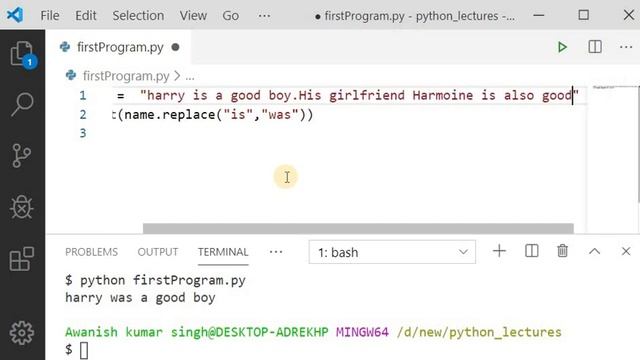
Task: Click the MINGW64 text in terminal
Action: (x=362, y=332)
